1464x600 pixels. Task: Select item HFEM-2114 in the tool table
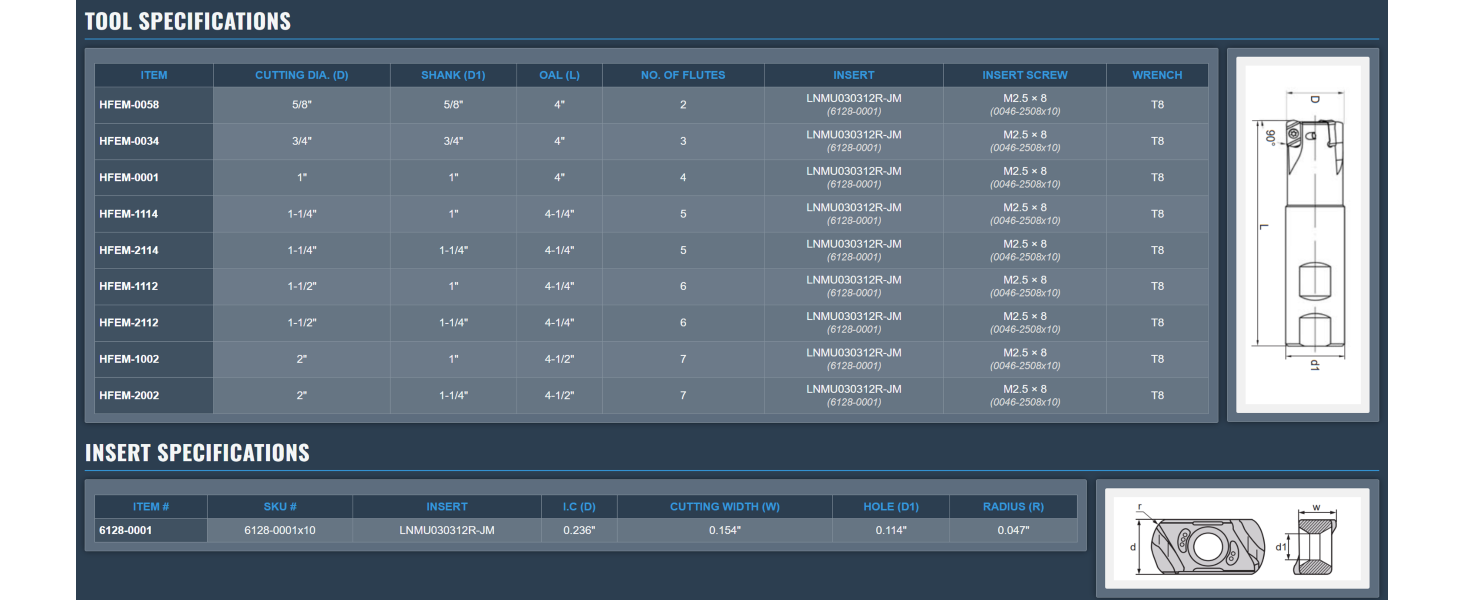click(x=129, y=250)
